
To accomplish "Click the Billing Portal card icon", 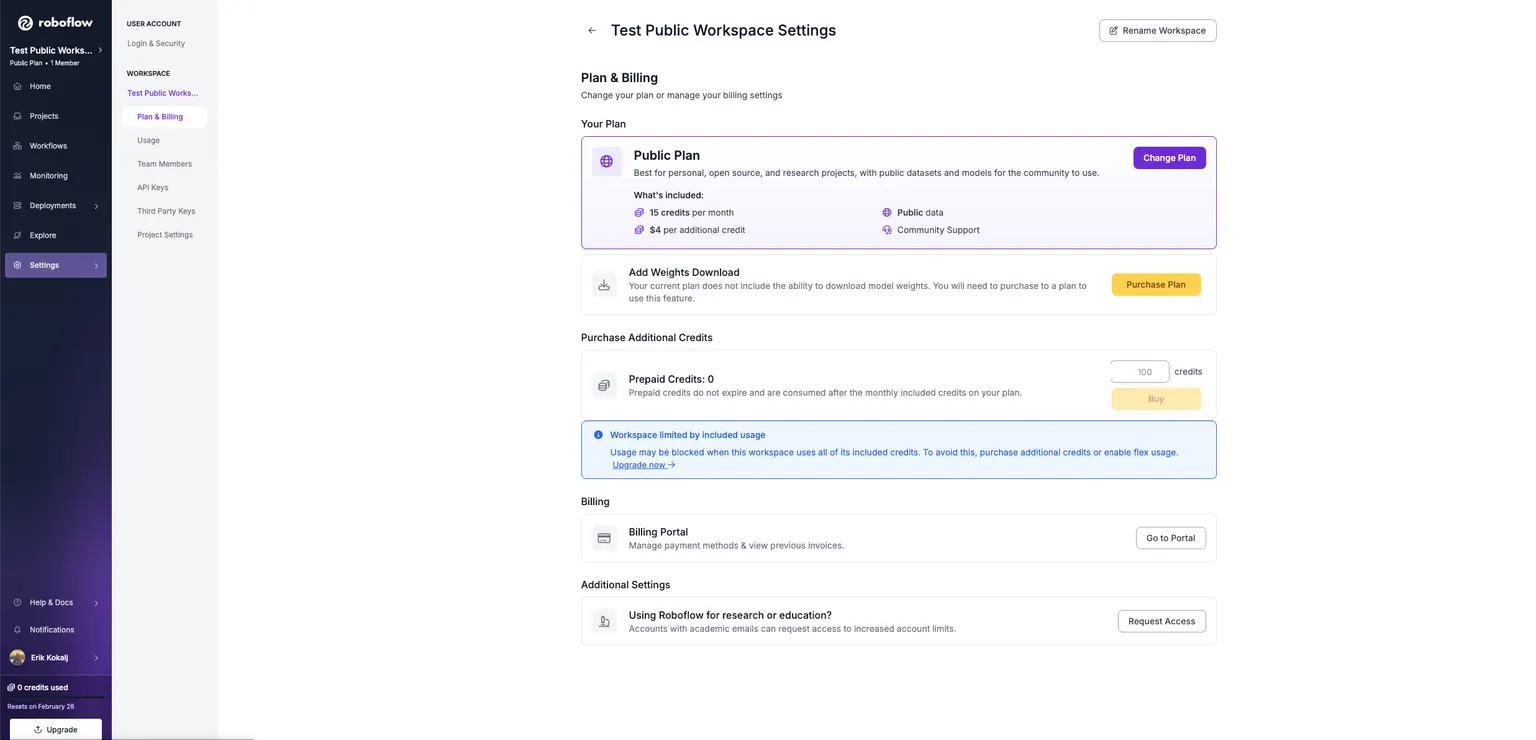I will click(x=604, y=538).
